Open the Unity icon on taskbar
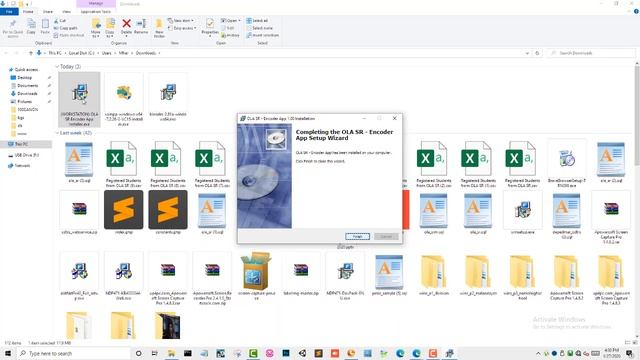This screenshot has height=360, width=640. click(302, 353)
